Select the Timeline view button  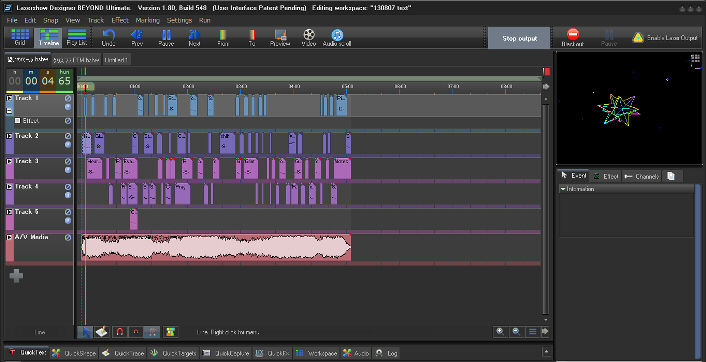coord(49,37)
